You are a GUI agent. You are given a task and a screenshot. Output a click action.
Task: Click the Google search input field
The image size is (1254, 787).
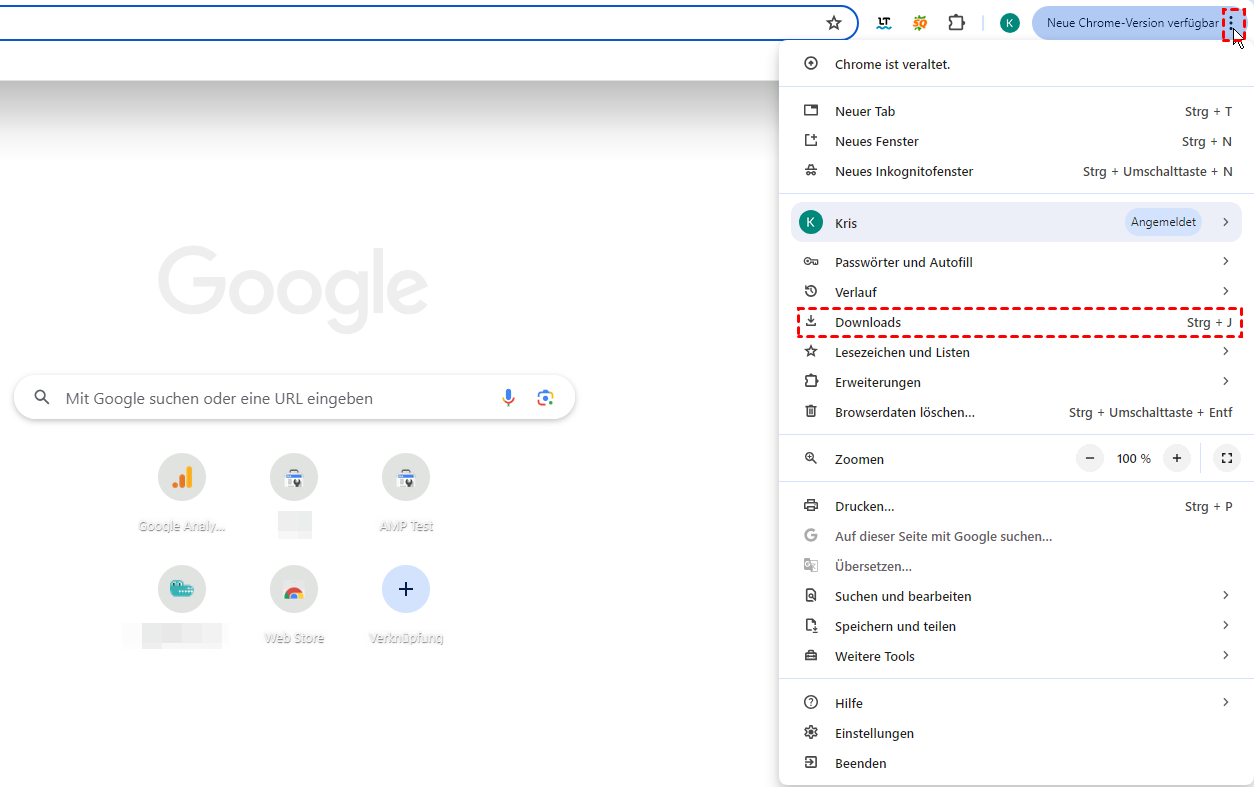pos(294,398)
